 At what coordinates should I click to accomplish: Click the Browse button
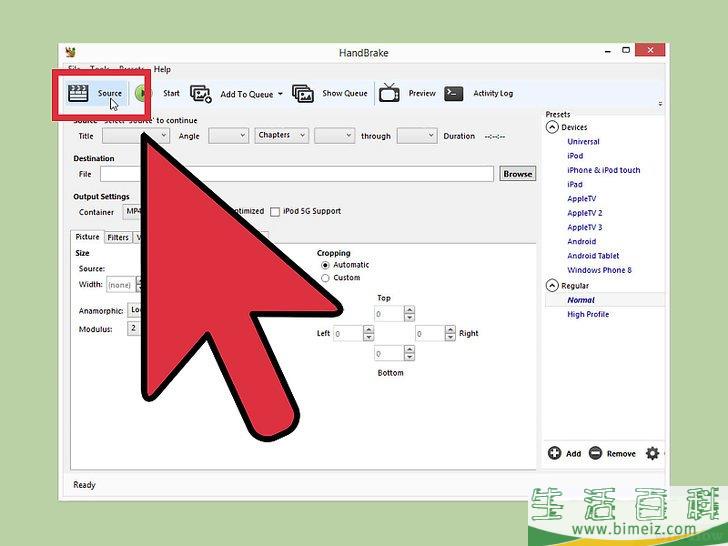pos(517,174)
